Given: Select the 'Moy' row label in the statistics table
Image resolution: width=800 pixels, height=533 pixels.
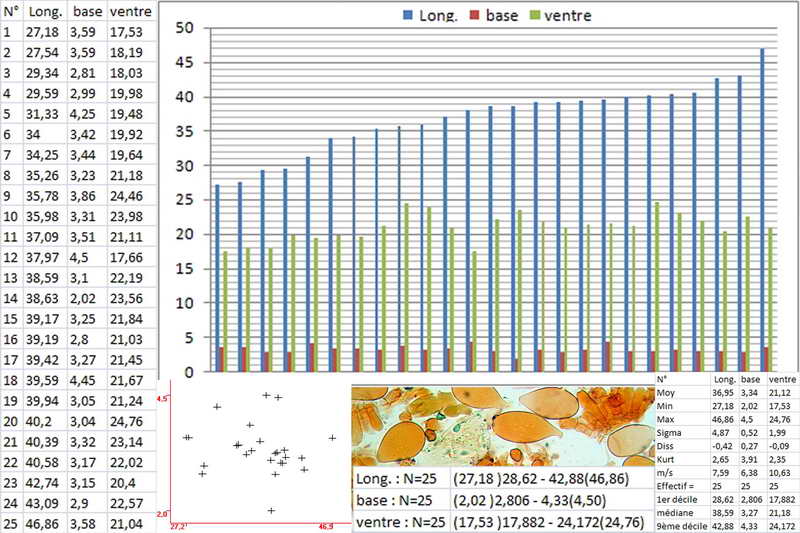Looking at the screenshot, I should [x=666, y=393].
